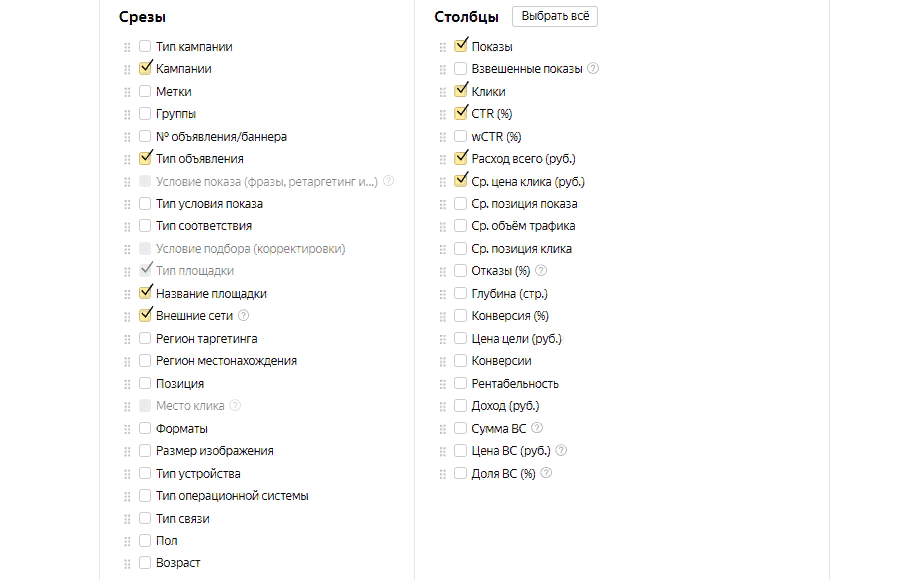Click help icon beside Доля ВС (%)
This screenshot has height=580, width=921.
[x=546, y=473]
